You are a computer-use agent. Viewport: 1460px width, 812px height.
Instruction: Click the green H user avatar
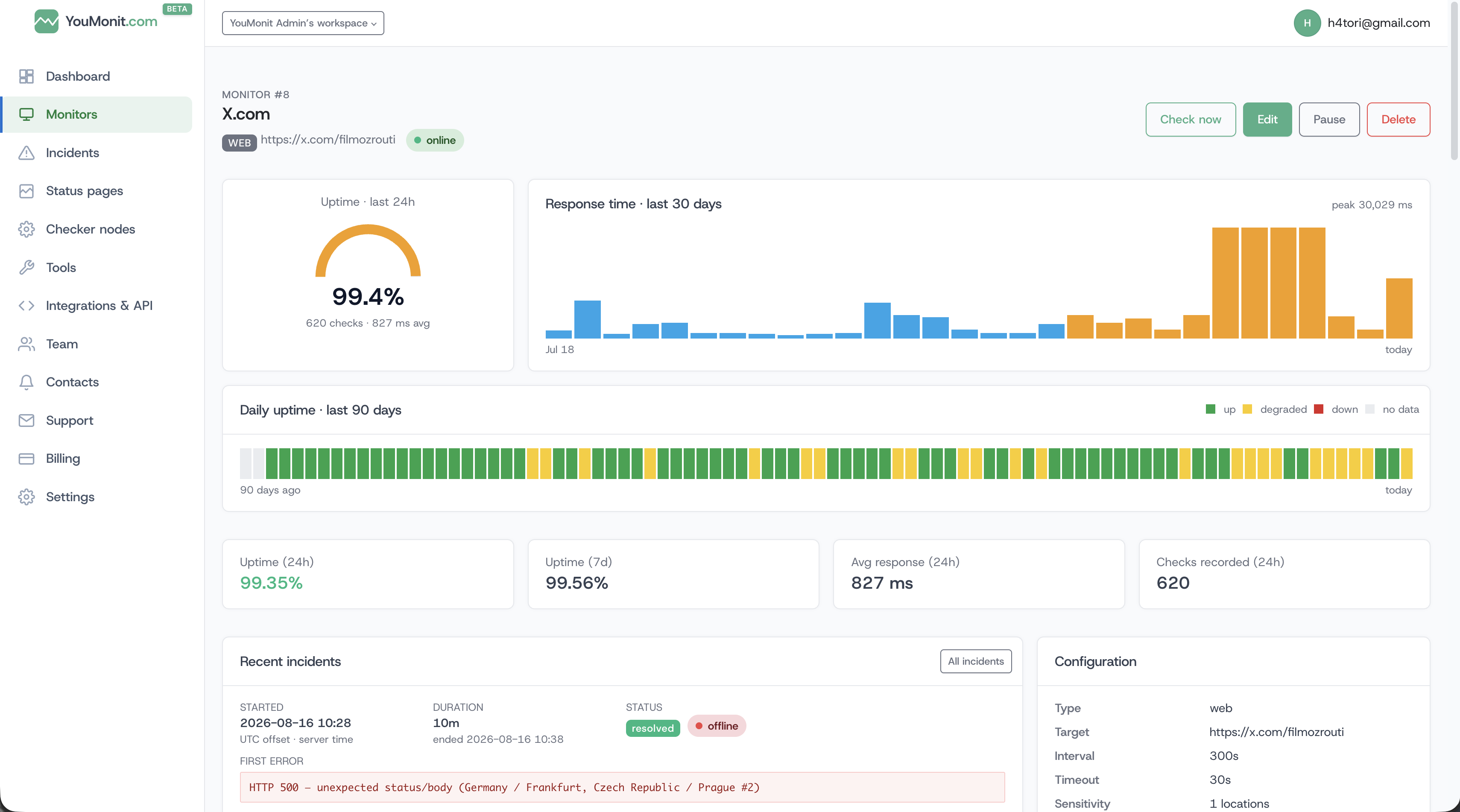point(1307,23)
